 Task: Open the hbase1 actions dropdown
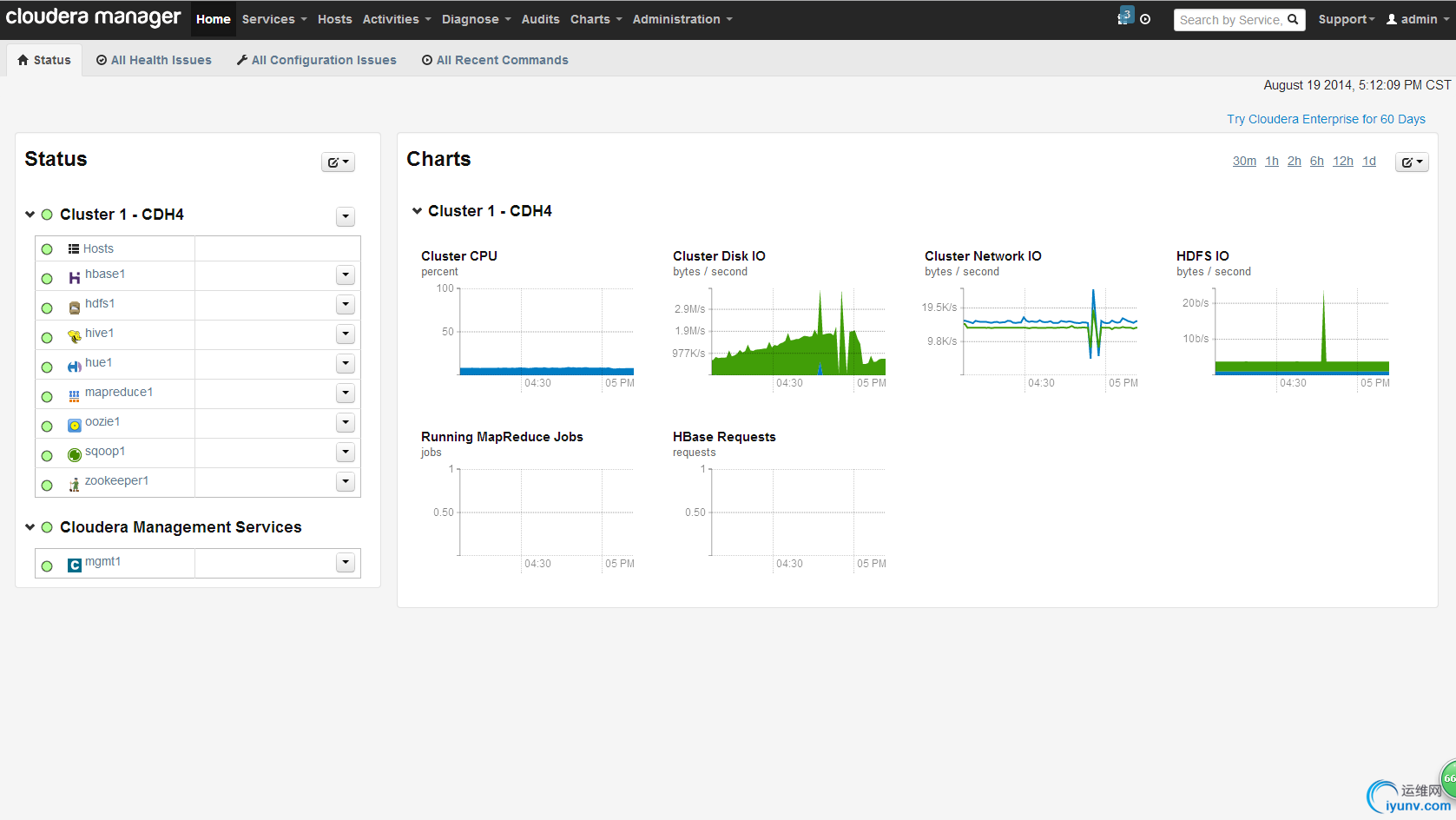pos(346,275)
